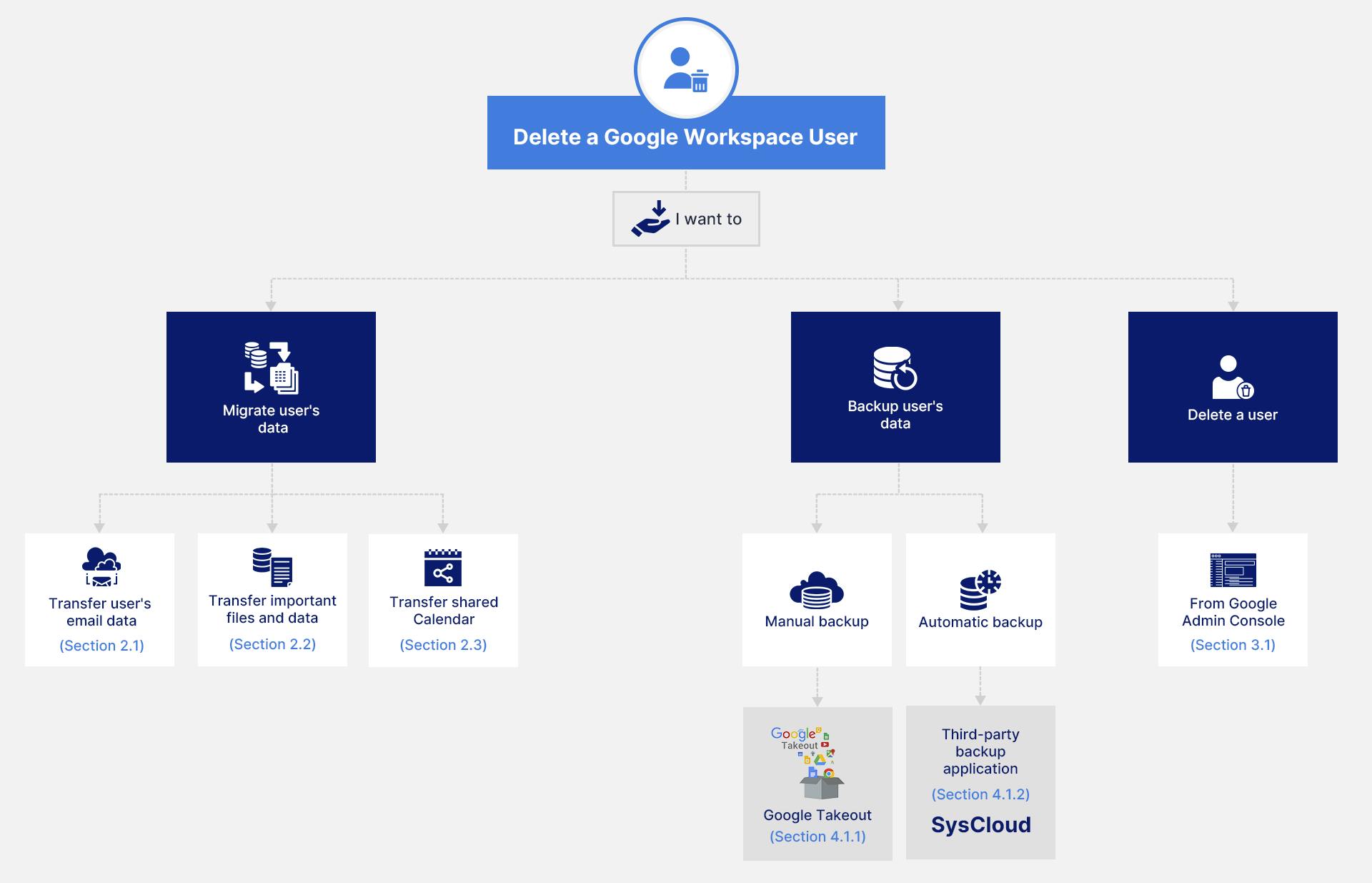Follow the Section 2.3 link
The image size is (1372, 883).
[443, 645]
